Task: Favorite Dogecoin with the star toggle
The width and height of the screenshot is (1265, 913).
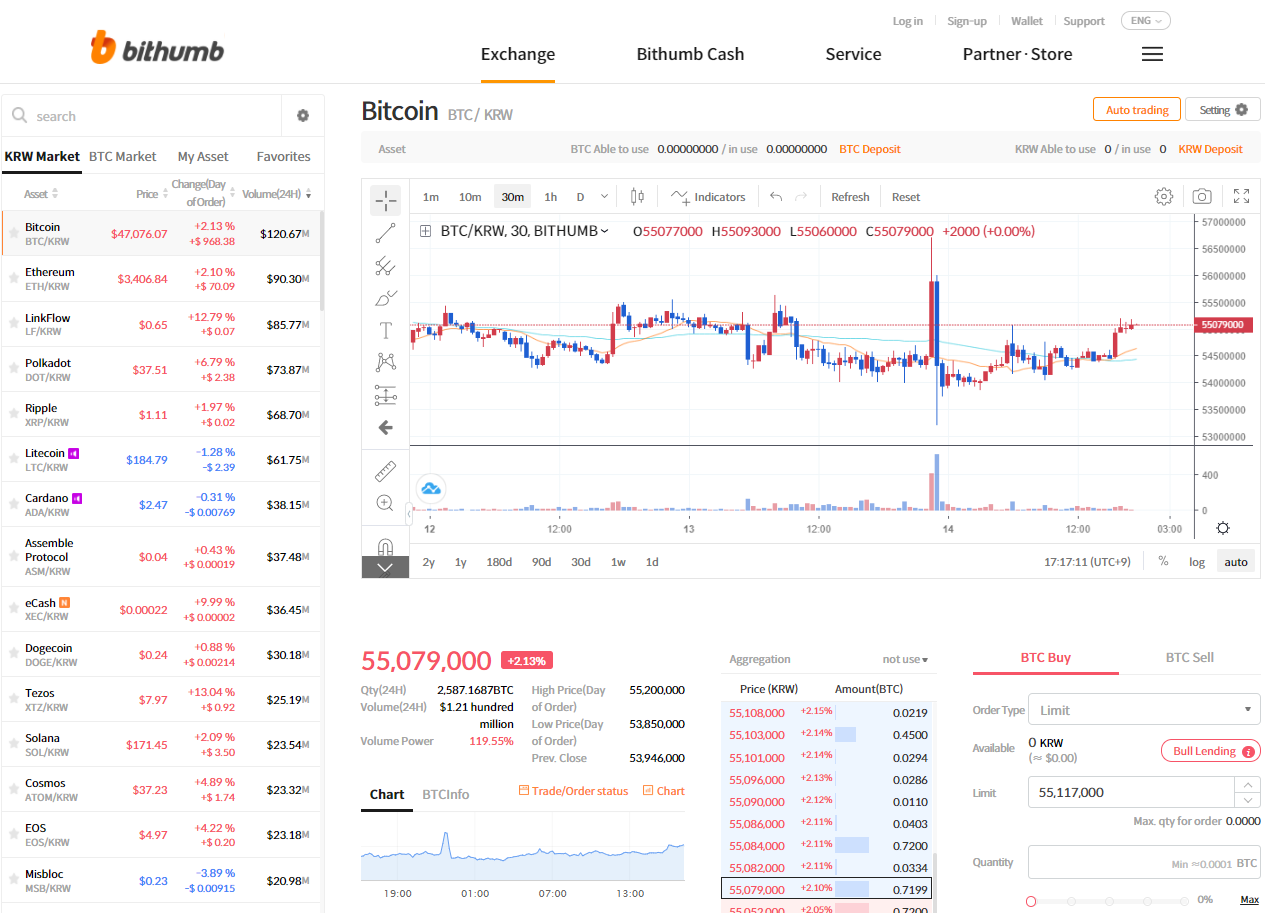Action: pos(13,655)
